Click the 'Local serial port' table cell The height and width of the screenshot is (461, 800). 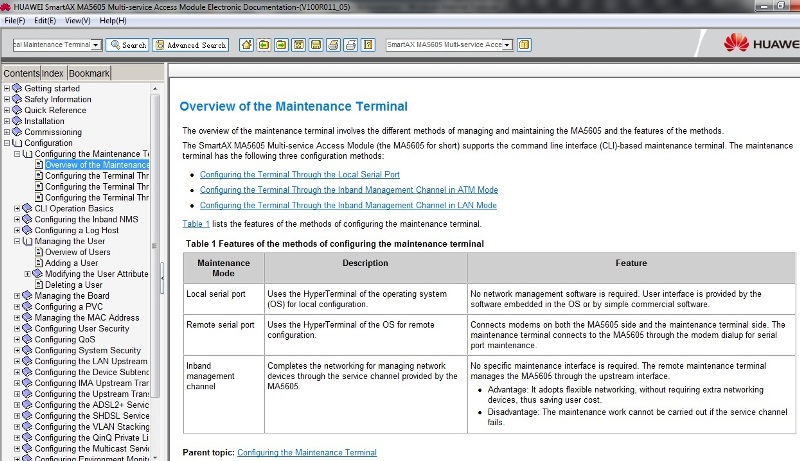pos(223,299)
